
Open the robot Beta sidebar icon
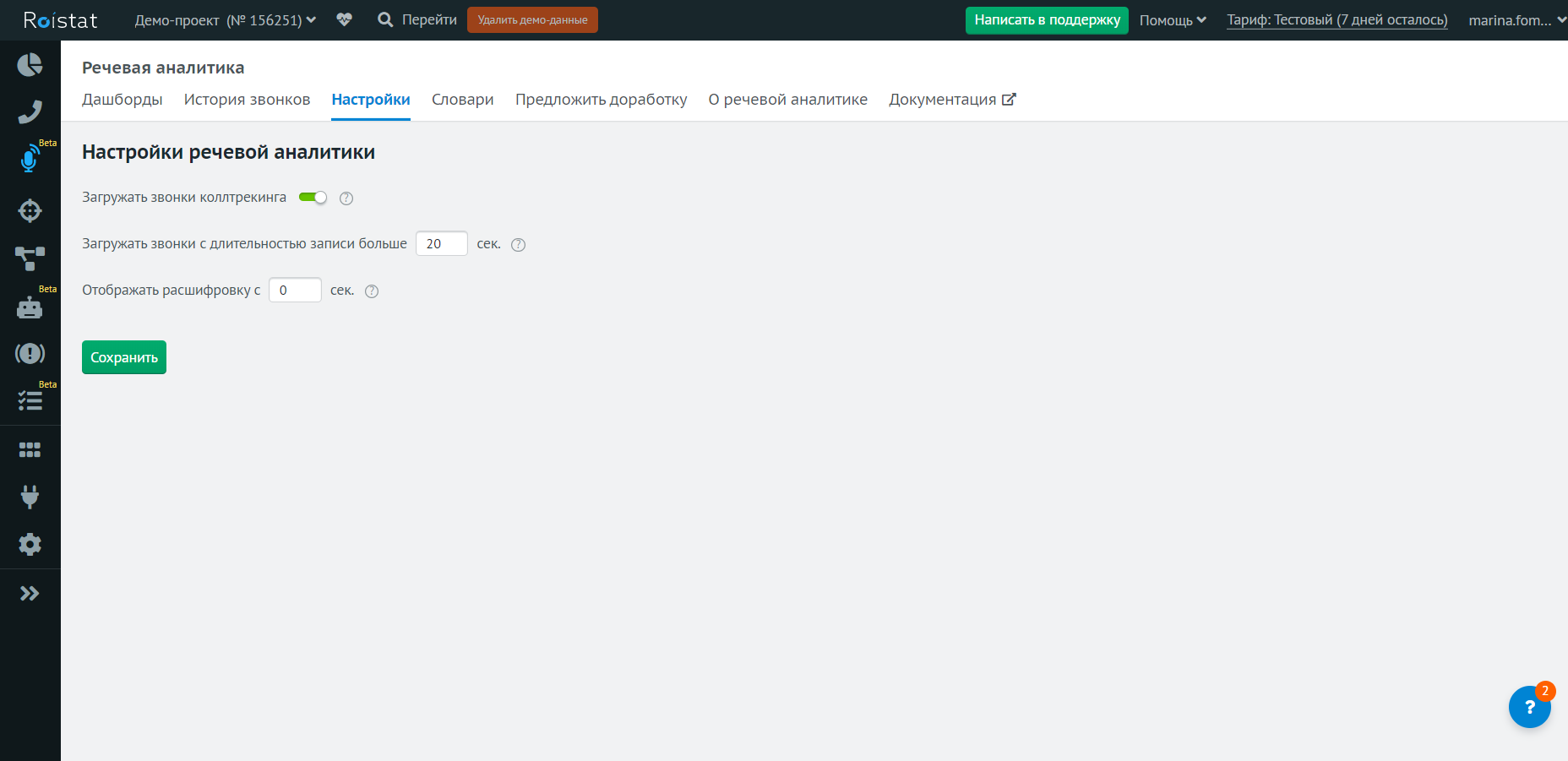(x=30, y=307)
